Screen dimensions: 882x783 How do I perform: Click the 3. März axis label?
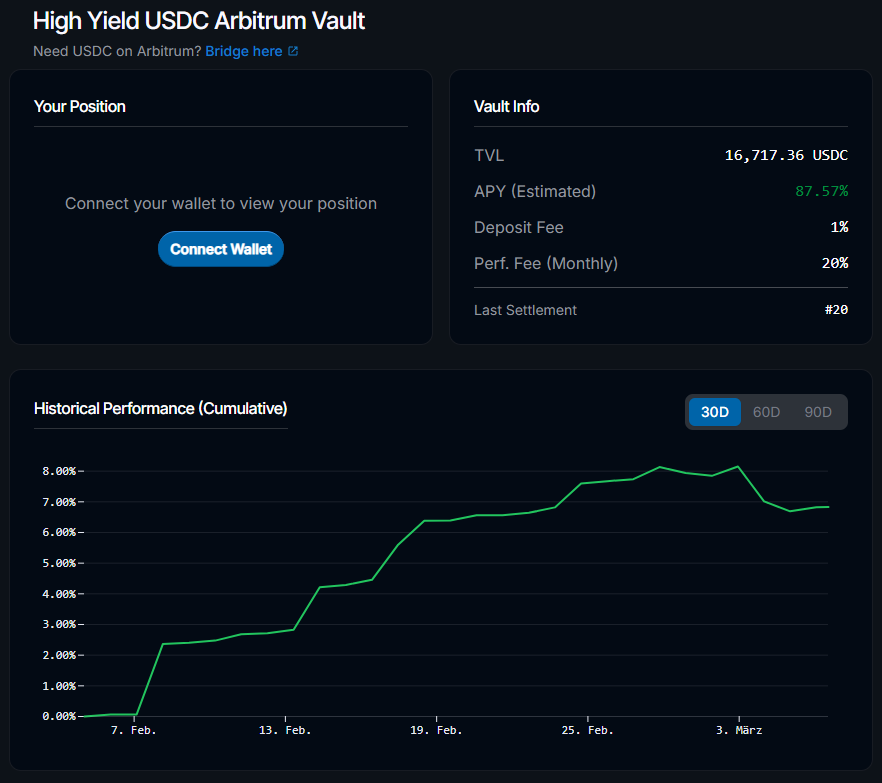click(x=739, y=730)
